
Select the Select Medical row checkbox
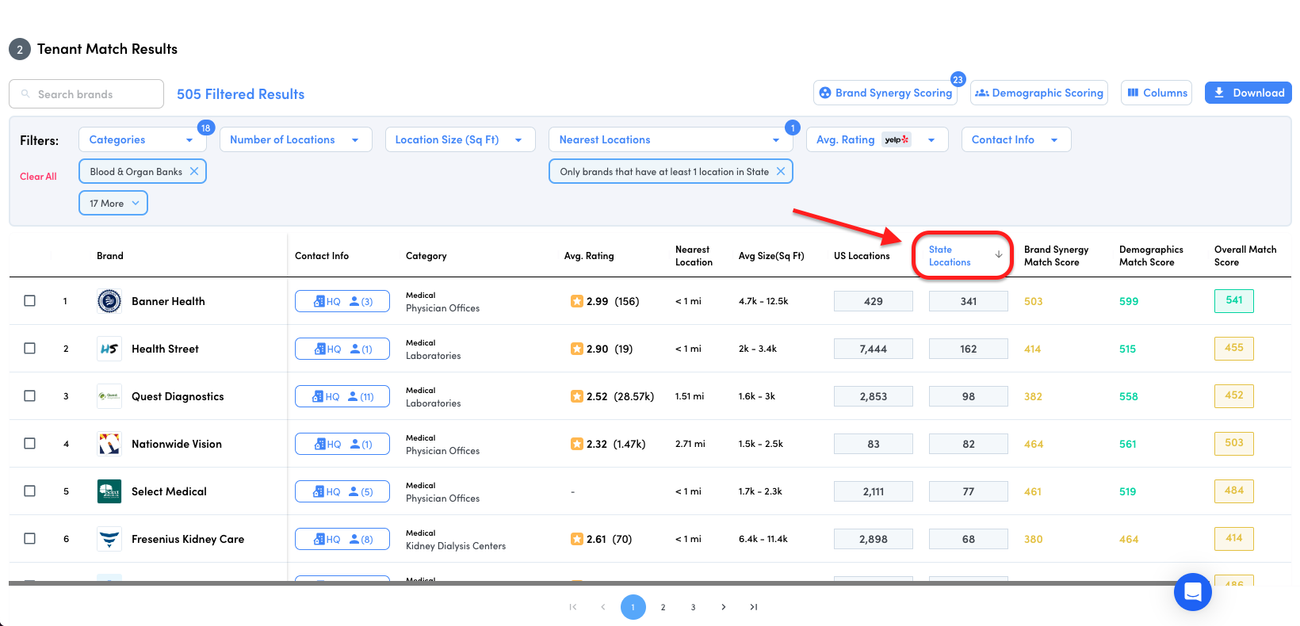point(29,491)
